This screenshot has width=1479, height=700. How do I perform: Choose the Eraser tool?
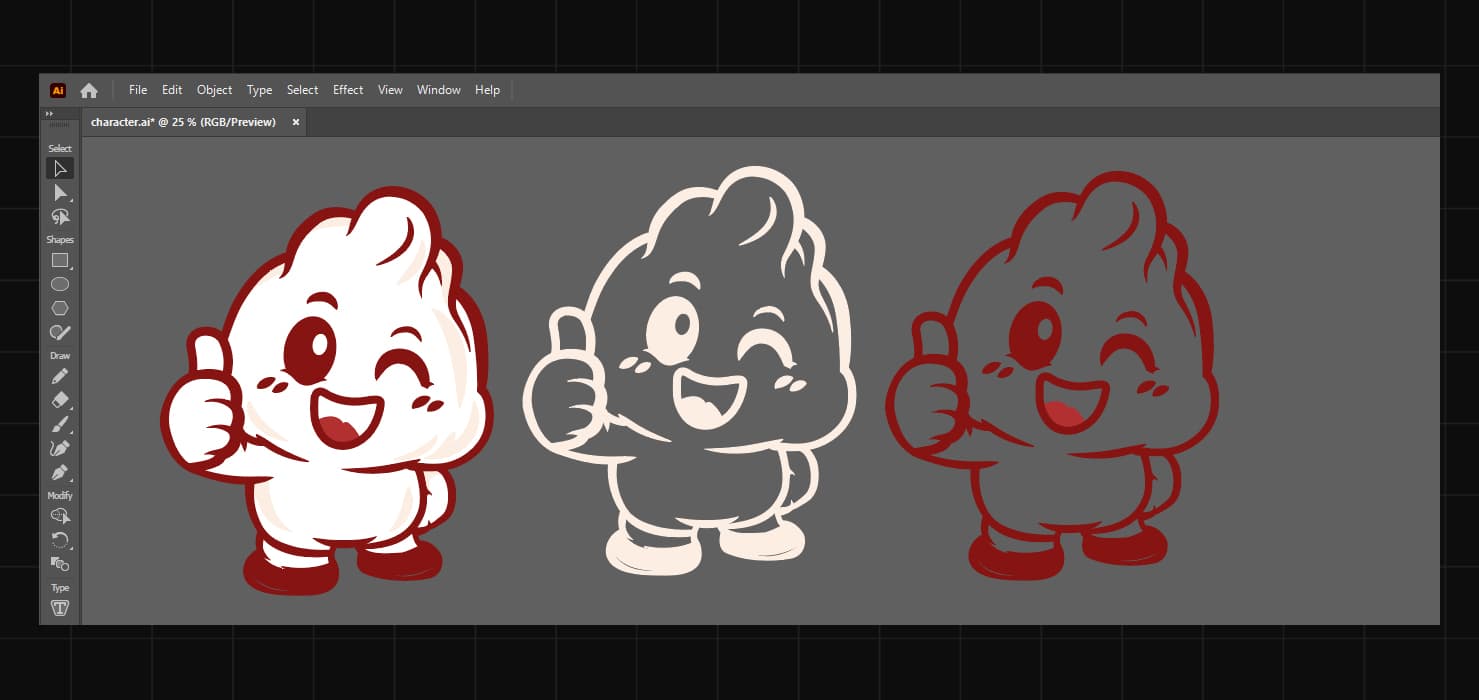[x=60, y=400]
